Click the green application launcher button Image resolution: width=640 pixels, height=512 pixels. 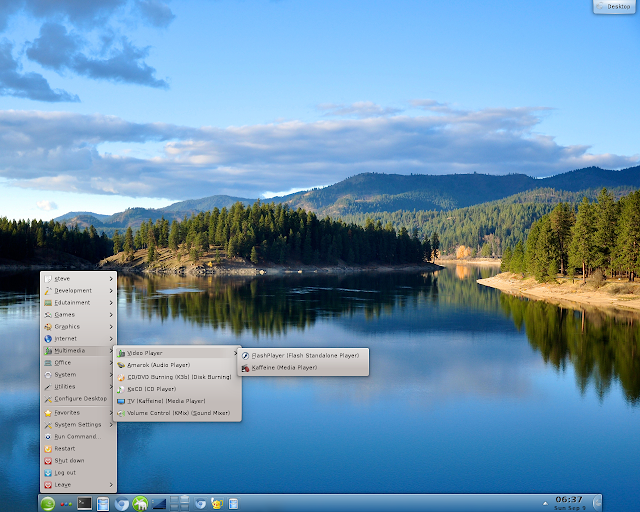click(48, 504)
